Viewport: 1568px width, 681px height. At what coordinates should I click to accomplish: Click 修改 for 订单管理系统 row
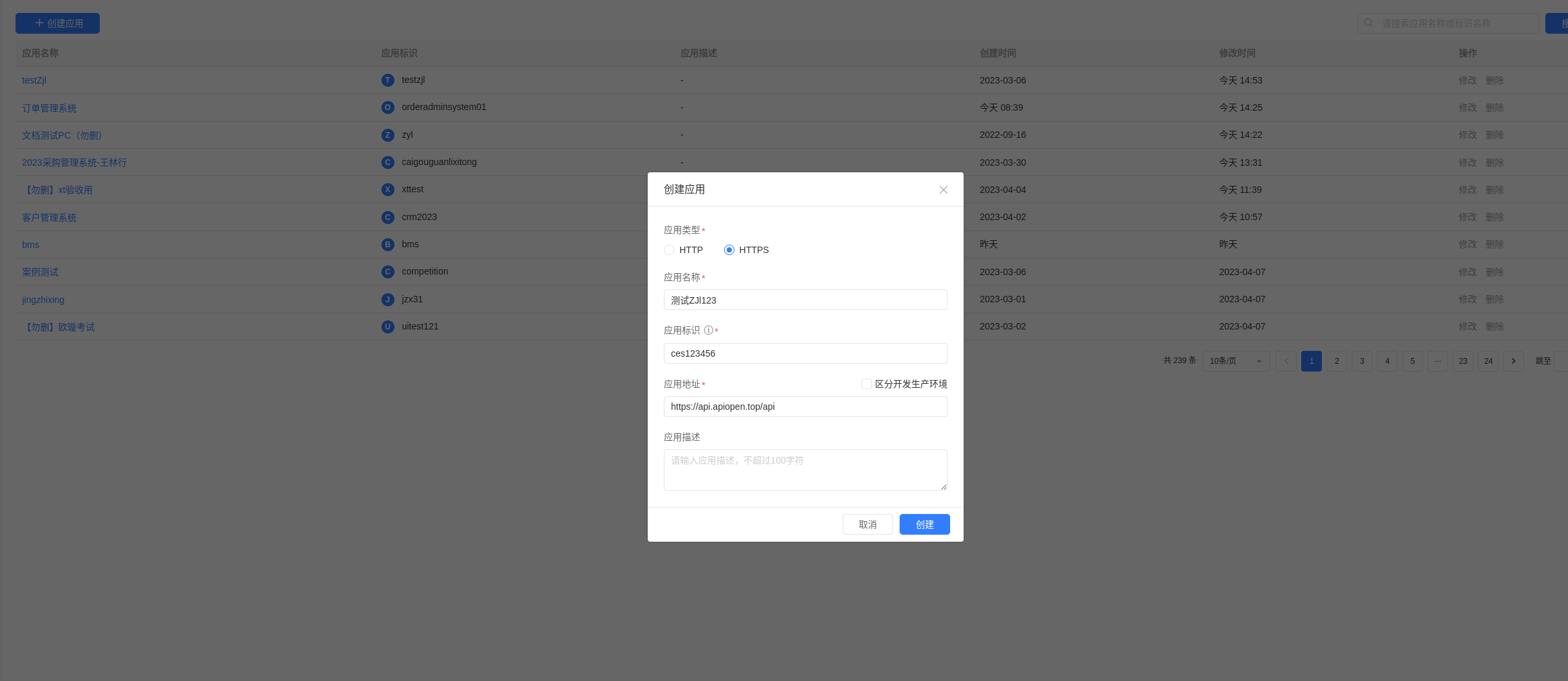click(x=1467, y=107)
